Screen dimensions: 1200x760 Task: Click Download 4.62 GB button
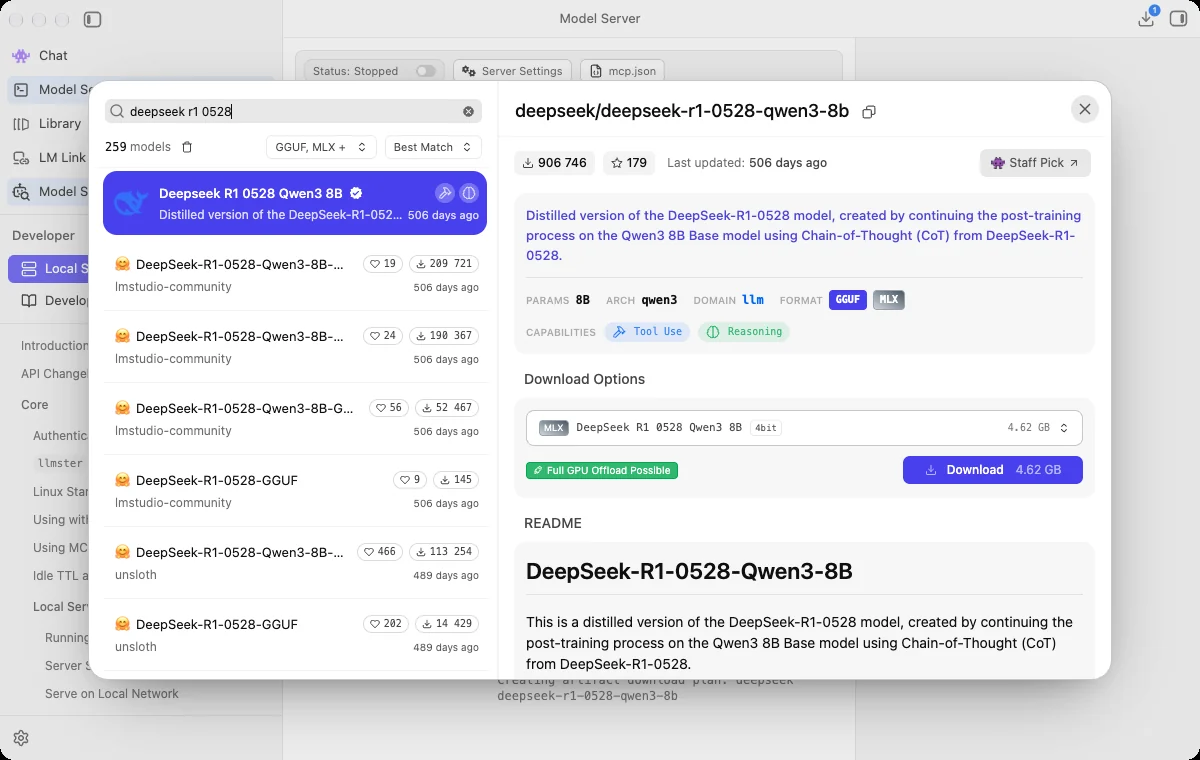point(993,470)
